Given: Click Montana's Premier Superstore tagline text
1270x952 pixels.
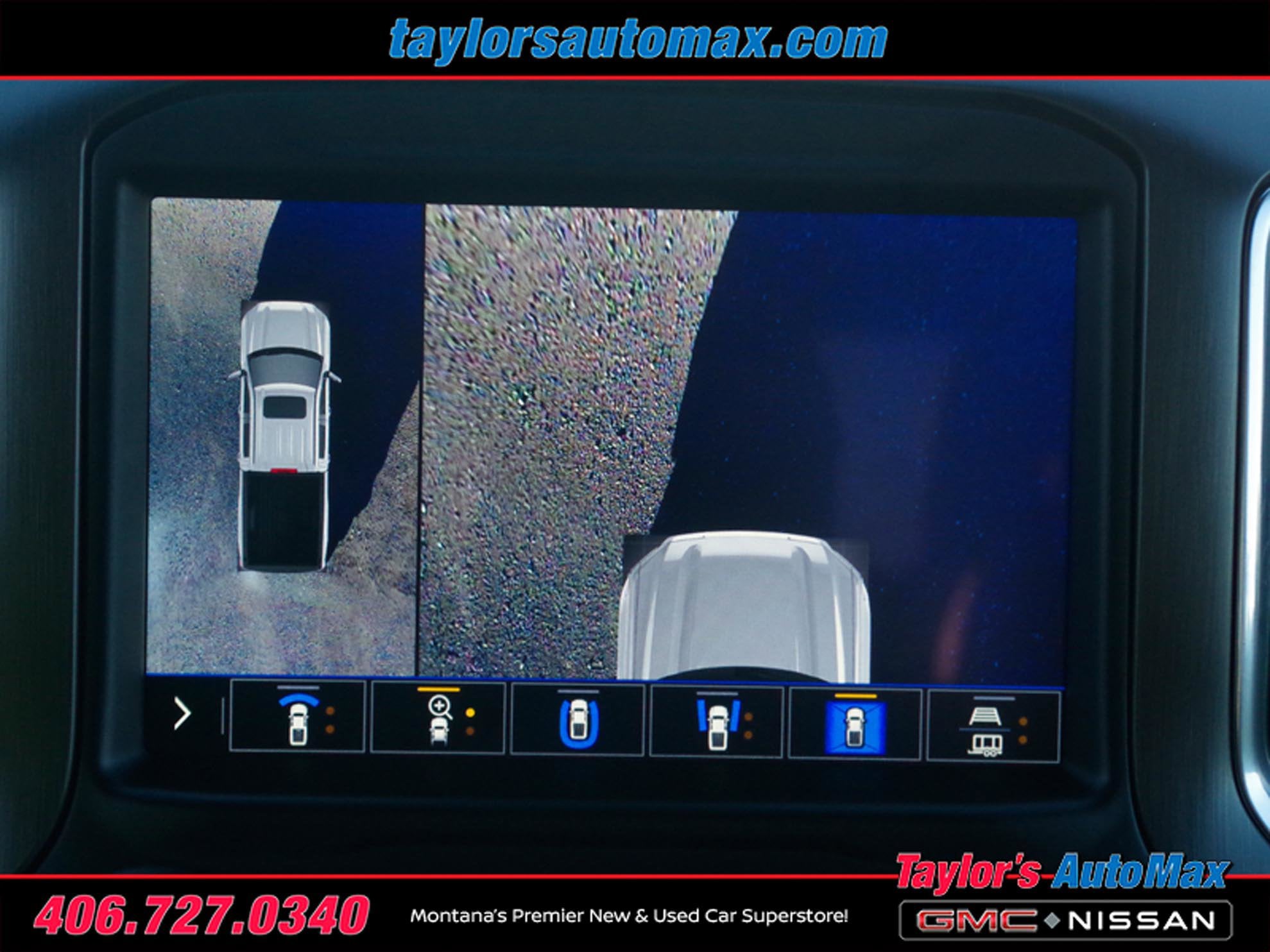Looking at the screenshot, I should tap(629, 916).
